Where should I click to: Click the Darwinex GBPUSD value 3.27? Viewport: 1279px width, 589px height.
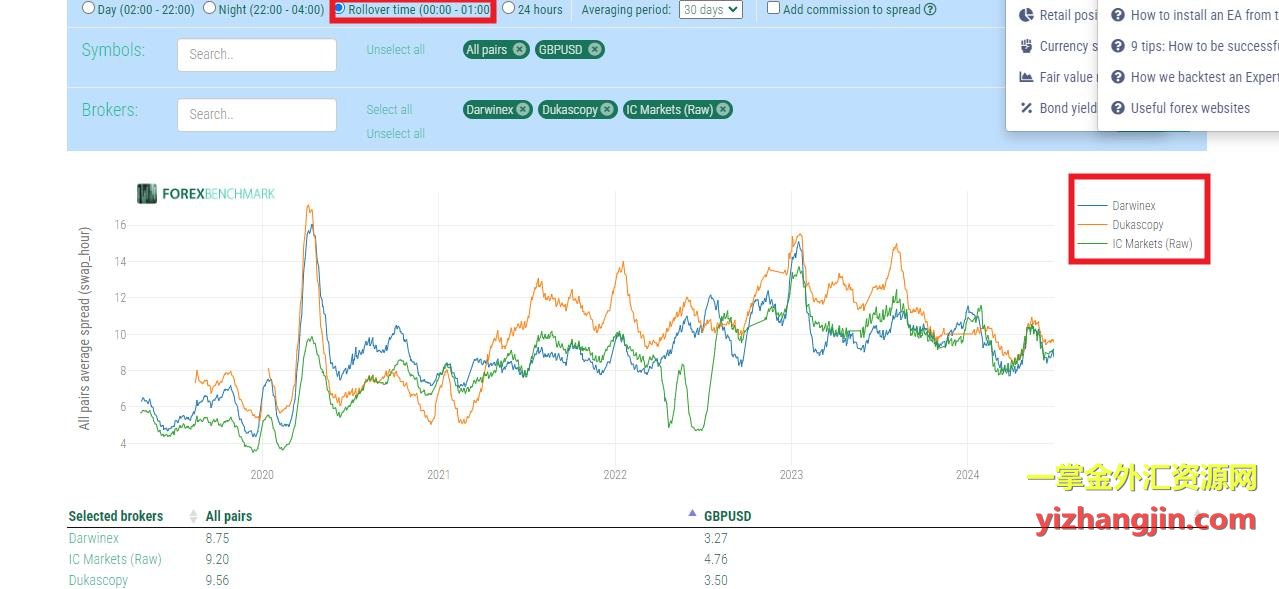point(716,538)
